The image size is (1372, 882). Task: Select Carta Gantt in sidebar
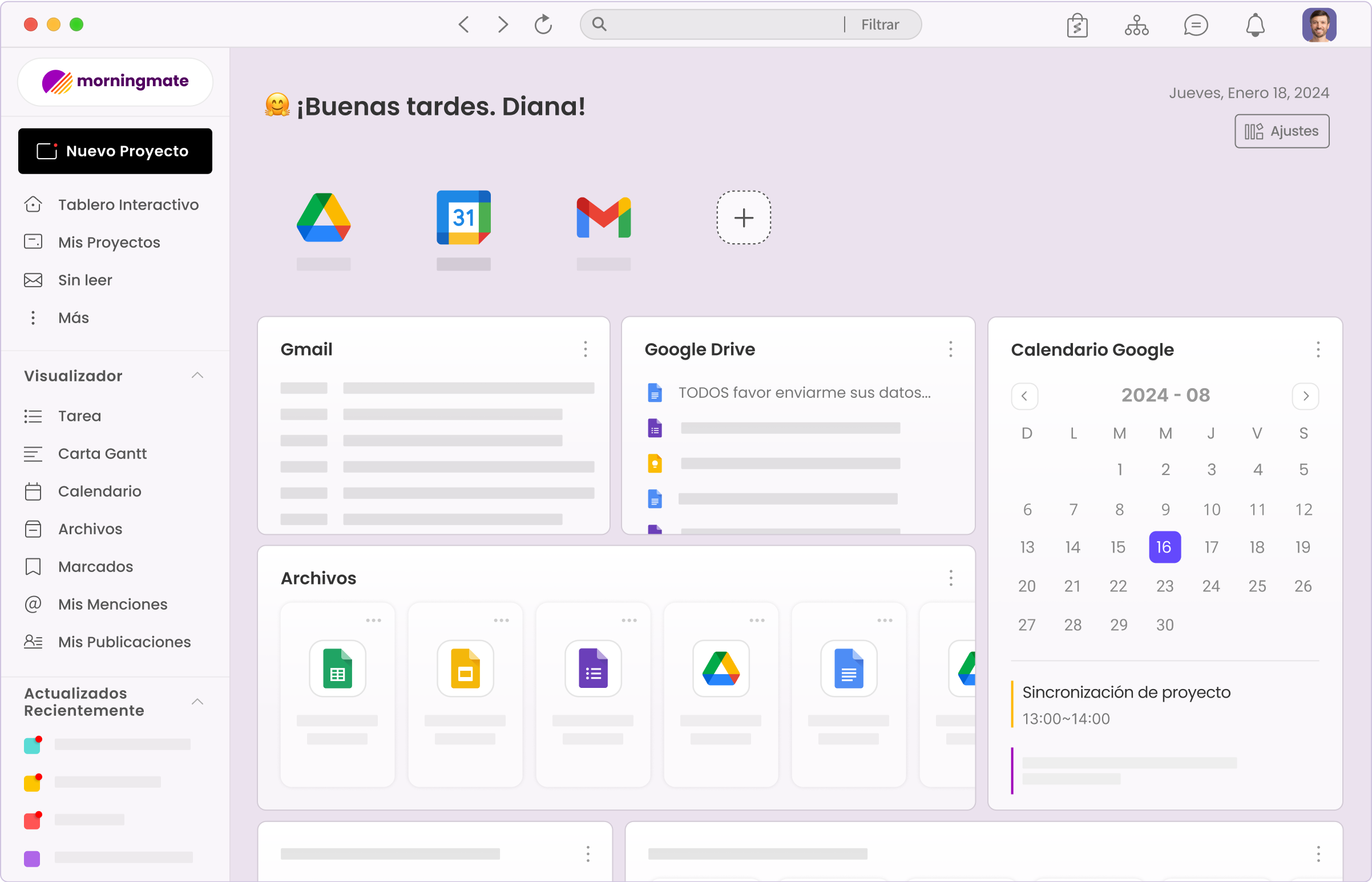[103, 454]
